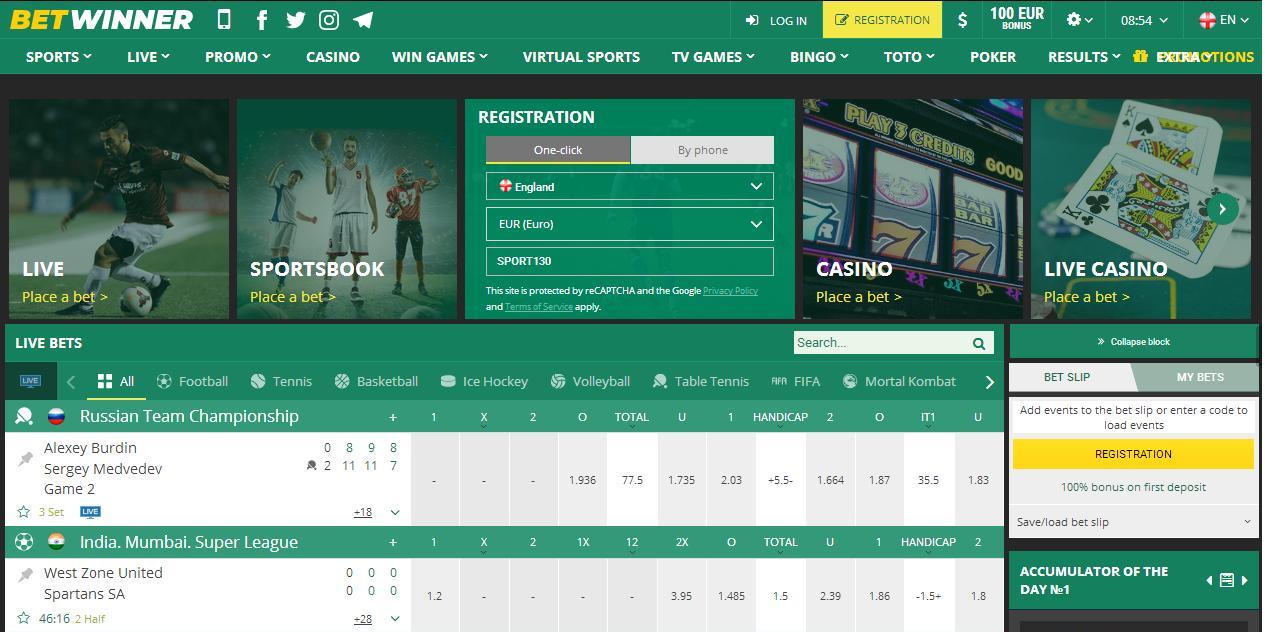The width and height of the screenshot is (1265, 632).
Task: Filter live bets by Ice Hockey
Action: [x=484, y=381]
